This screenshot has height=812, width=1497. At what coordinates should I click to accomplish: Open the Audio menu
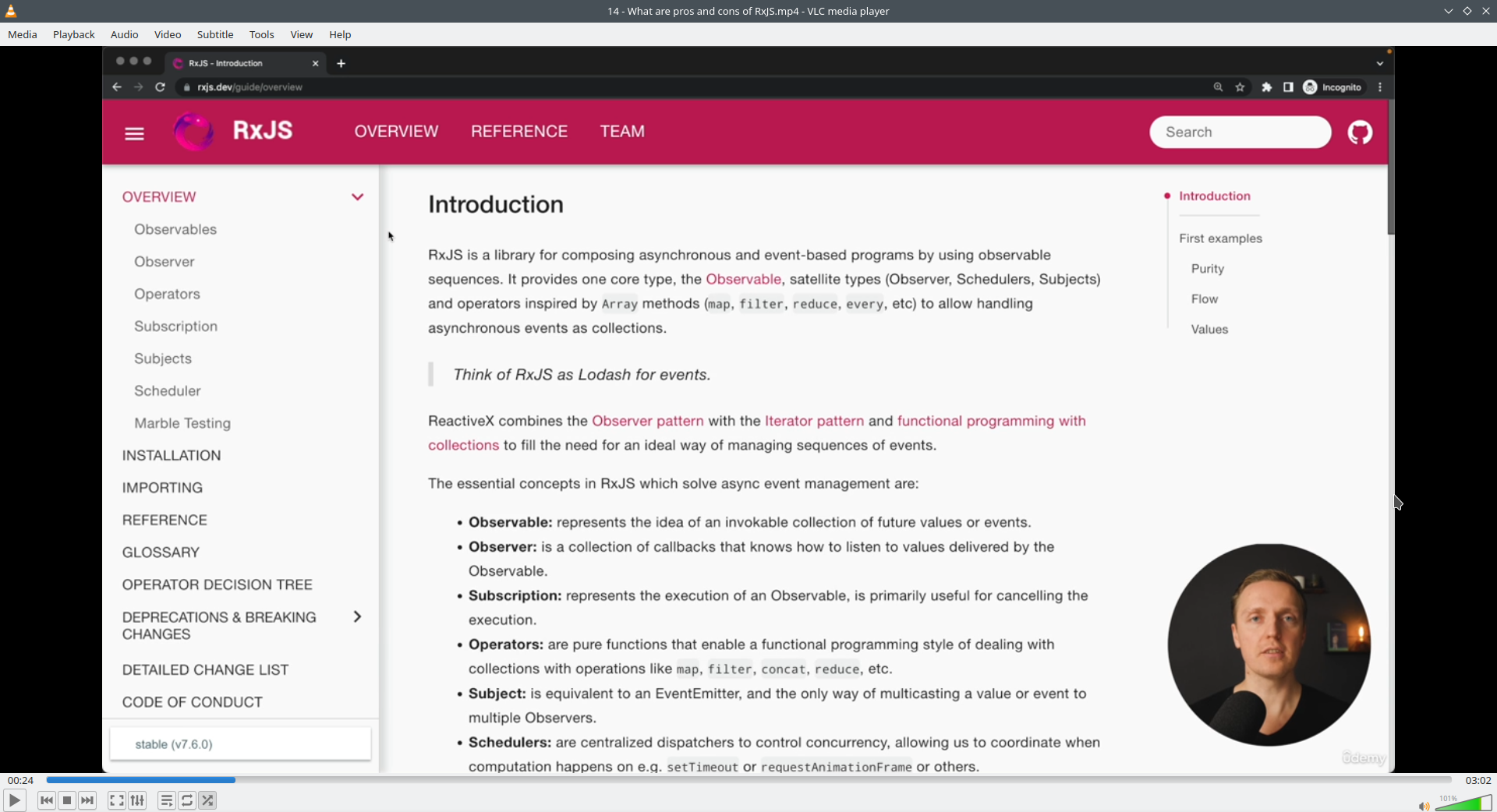[x=125, y=34]
